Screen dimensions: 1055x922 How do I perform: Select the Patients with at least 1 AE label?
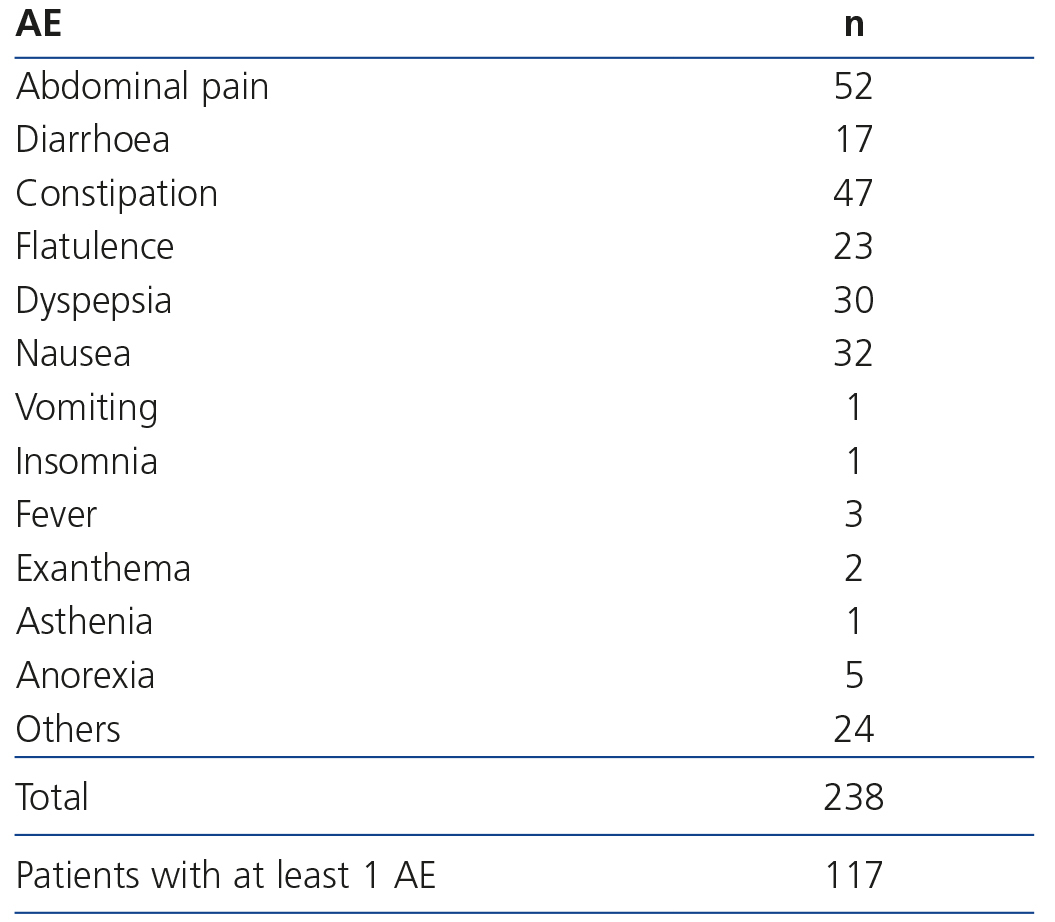(226, 876)
